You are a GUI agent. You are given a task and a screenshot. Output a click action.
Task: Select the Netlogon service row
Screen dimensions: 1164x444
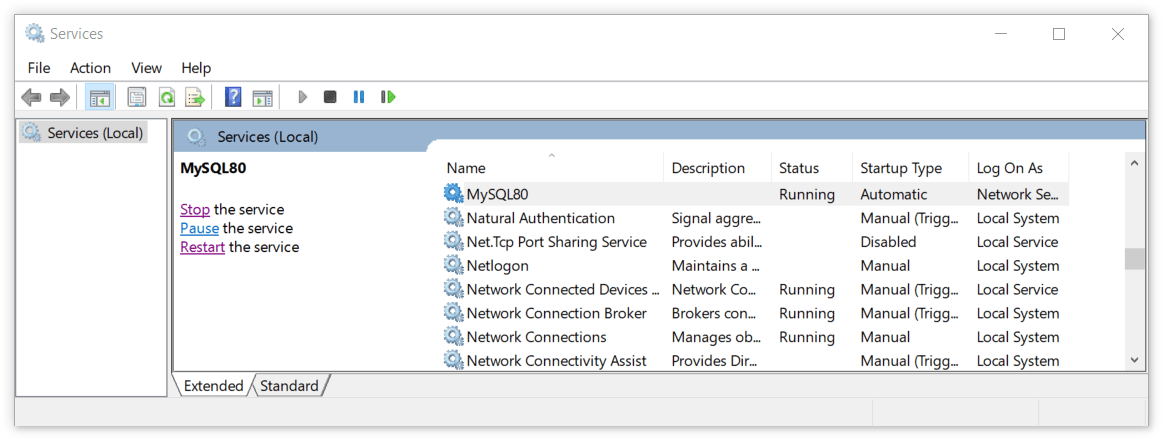[755, 266]
